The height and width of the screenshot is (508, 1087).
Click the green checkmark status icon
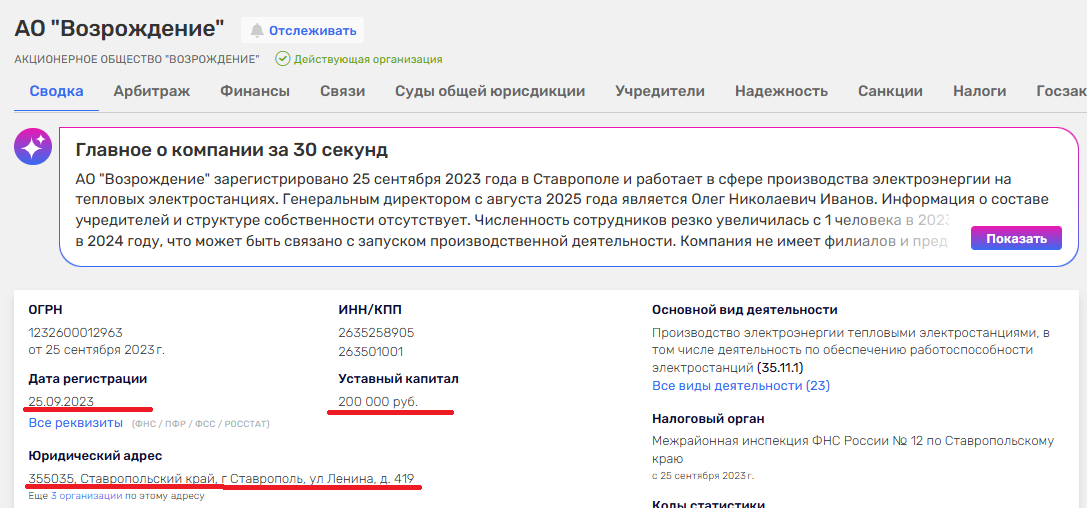coord(282,59)
